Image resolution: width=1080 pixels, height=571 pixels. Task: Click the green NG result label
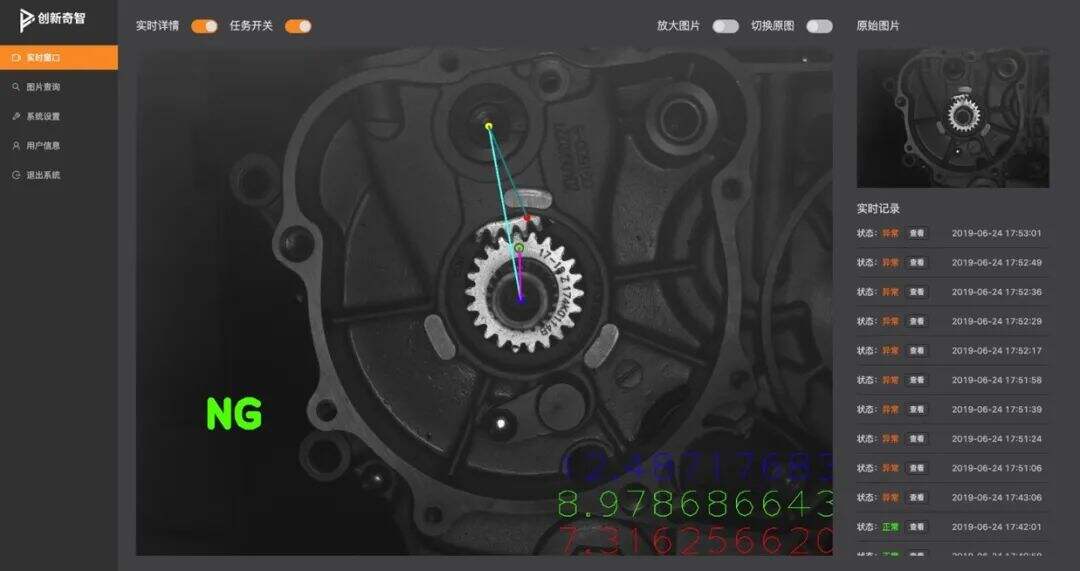point(234,413)
